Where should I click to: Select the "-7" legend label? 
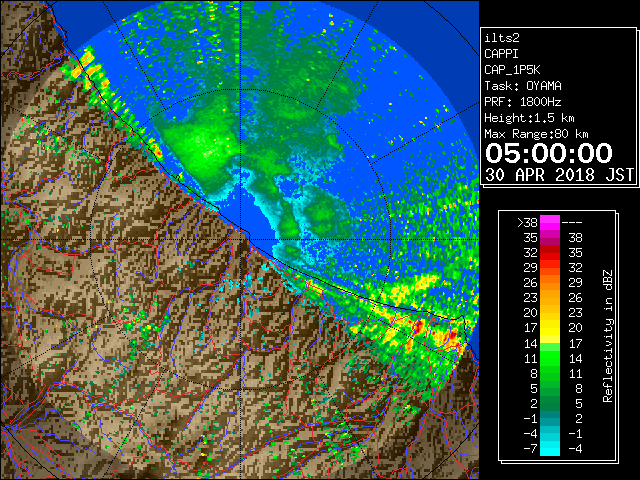[x=531, y=449]
